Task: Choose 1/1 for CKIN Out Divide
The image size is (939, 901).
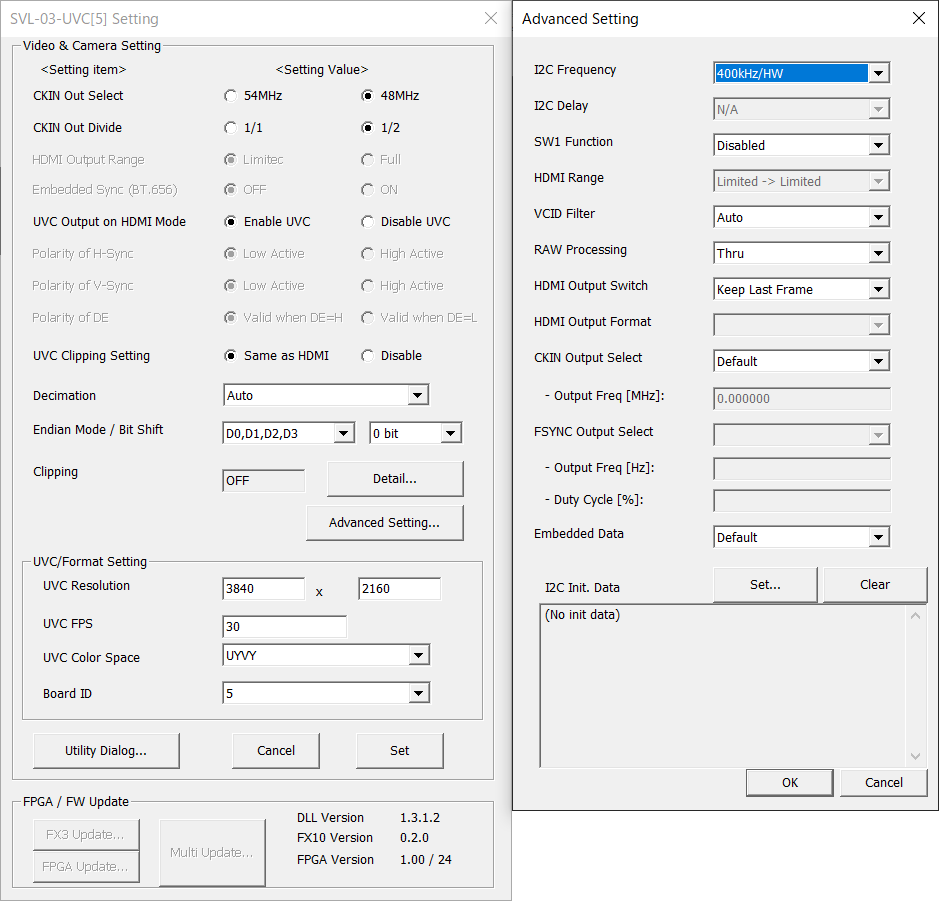Action: [x=230, y=128]
